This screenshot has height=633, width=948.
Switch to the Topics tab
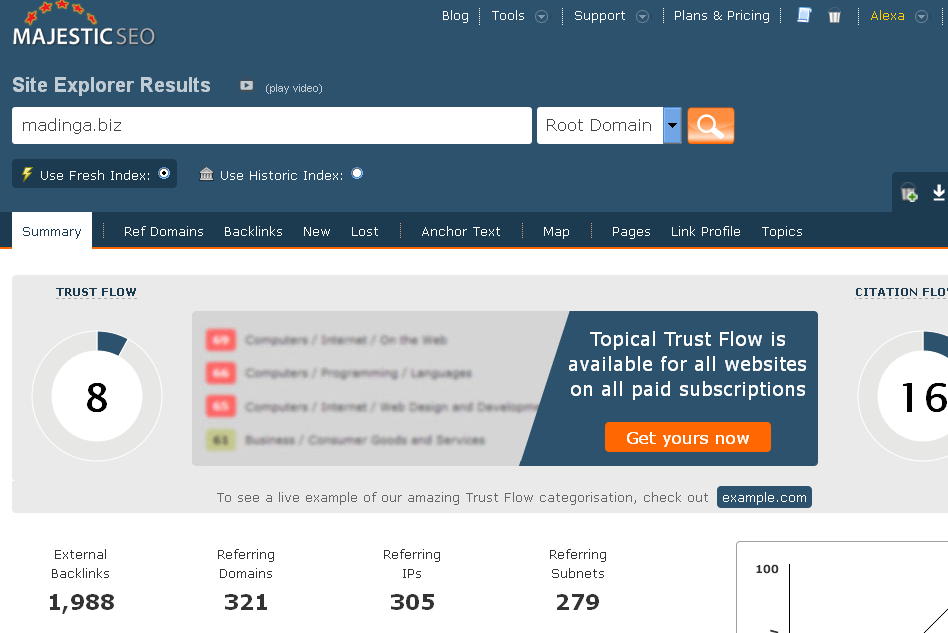[x=782, y=232]
